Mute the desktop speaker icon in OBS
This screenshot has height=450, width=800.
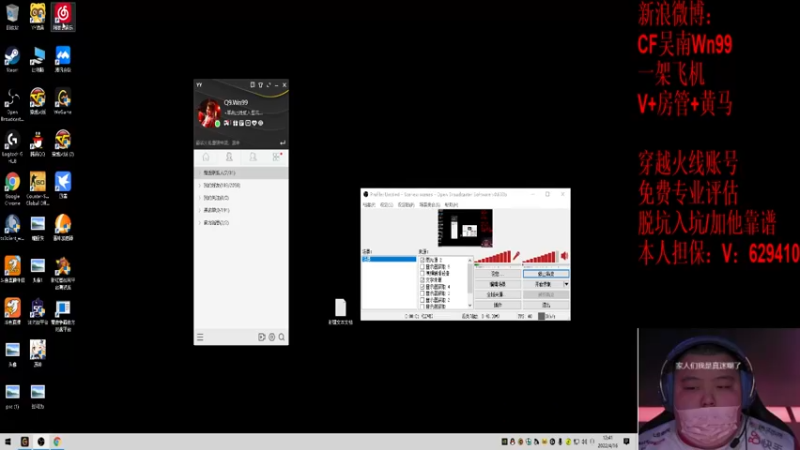(x=564, y=256)
